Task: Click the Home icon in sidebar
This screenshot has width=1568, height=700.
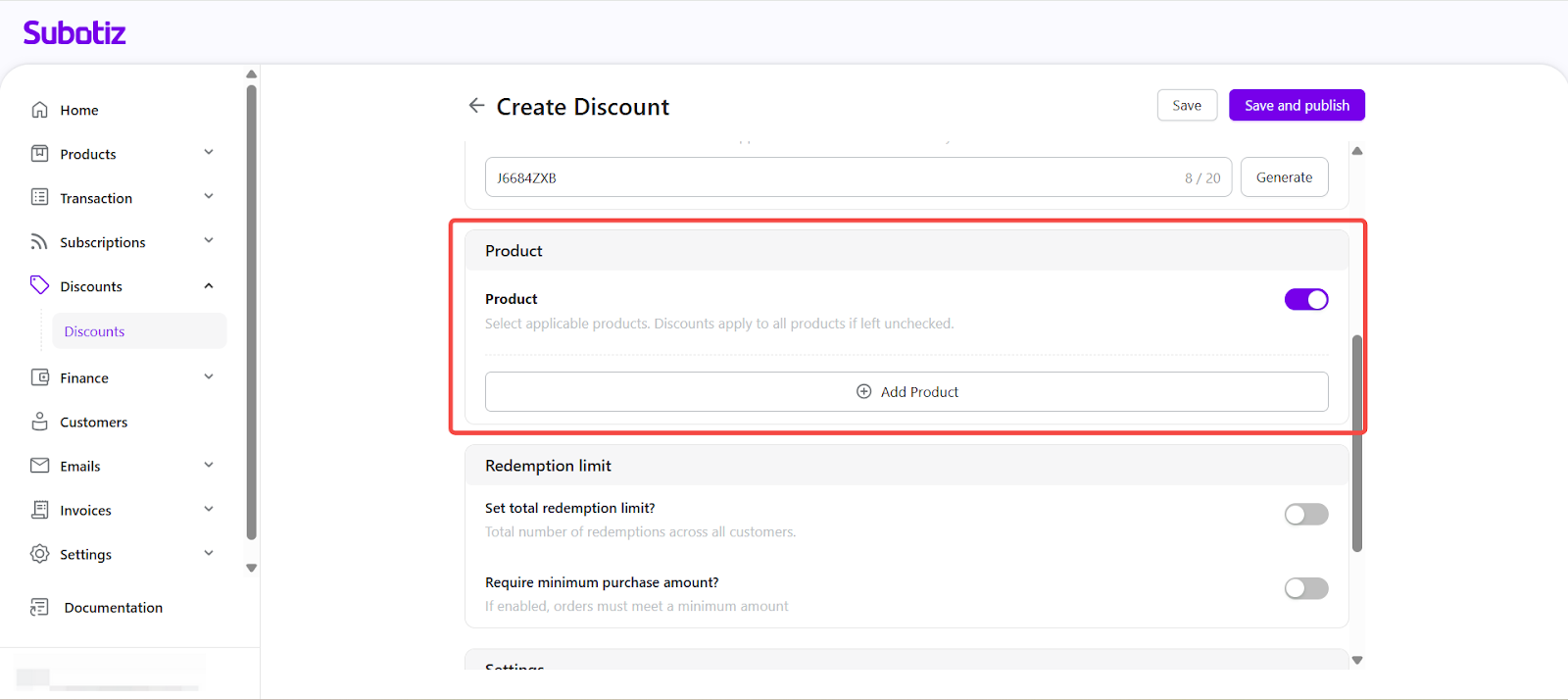Action: 39,110
